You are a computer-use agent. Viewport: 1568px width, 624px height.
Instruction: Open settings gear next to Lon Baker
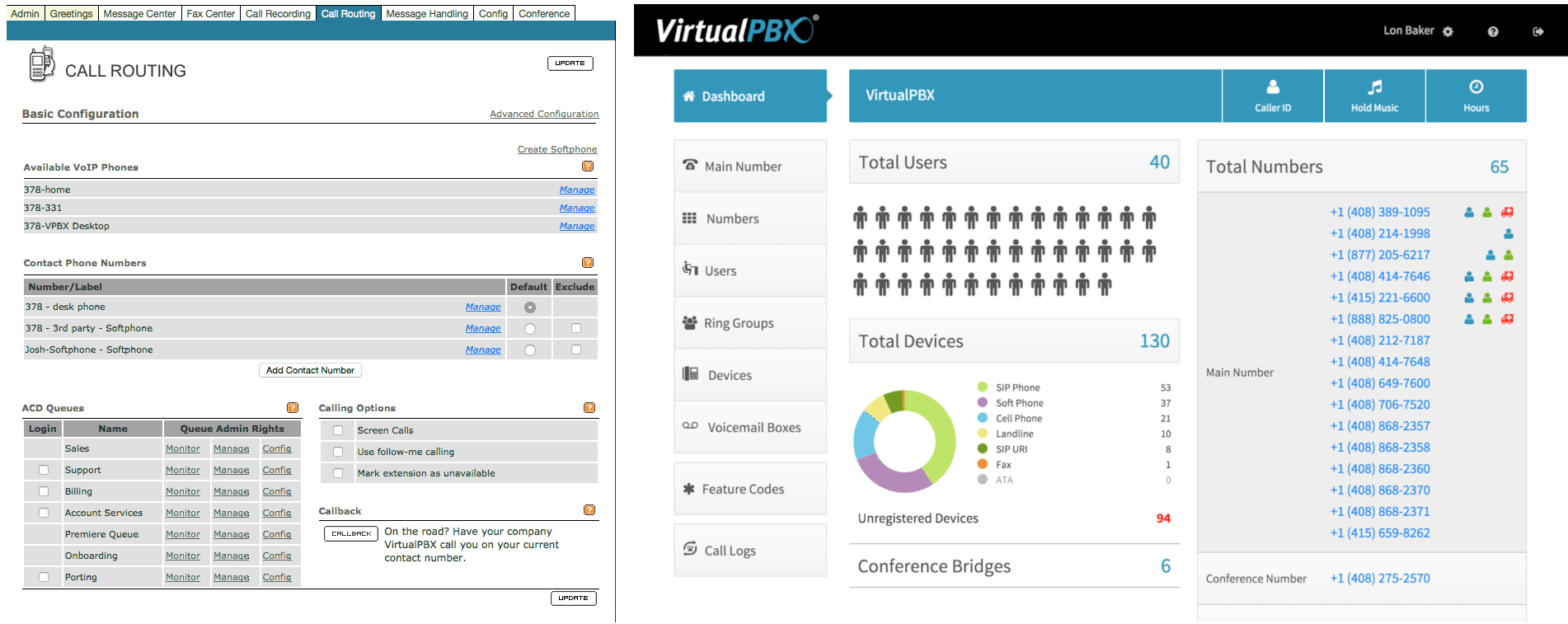(x=1448, y=31)
